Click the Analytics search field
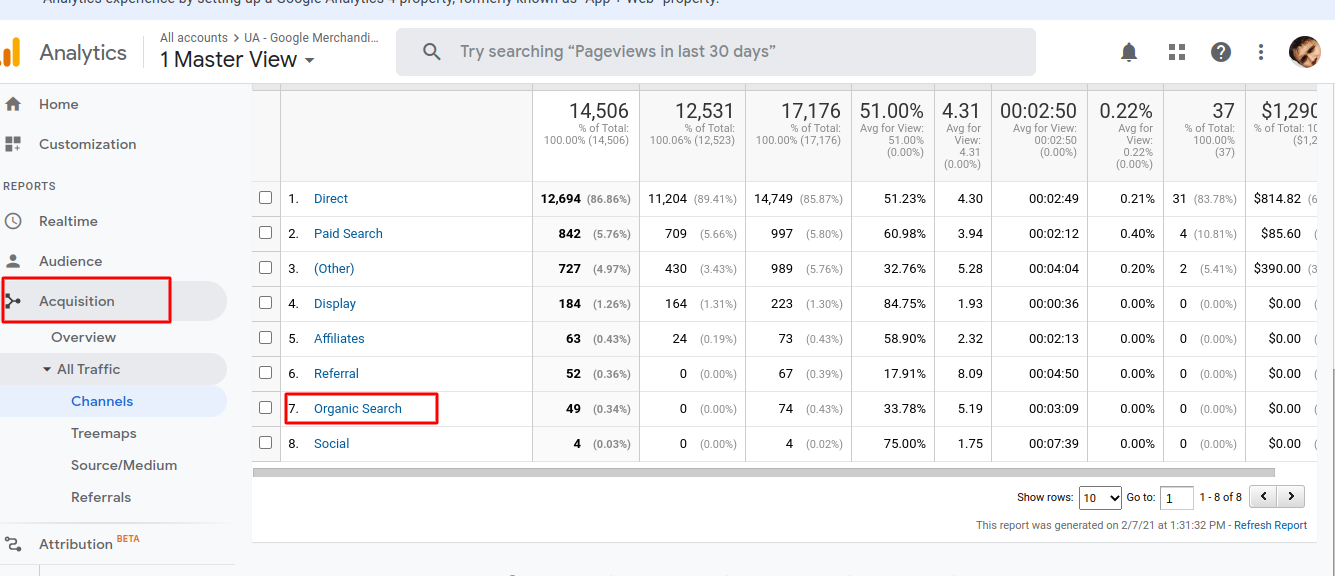 pos(716,52)
